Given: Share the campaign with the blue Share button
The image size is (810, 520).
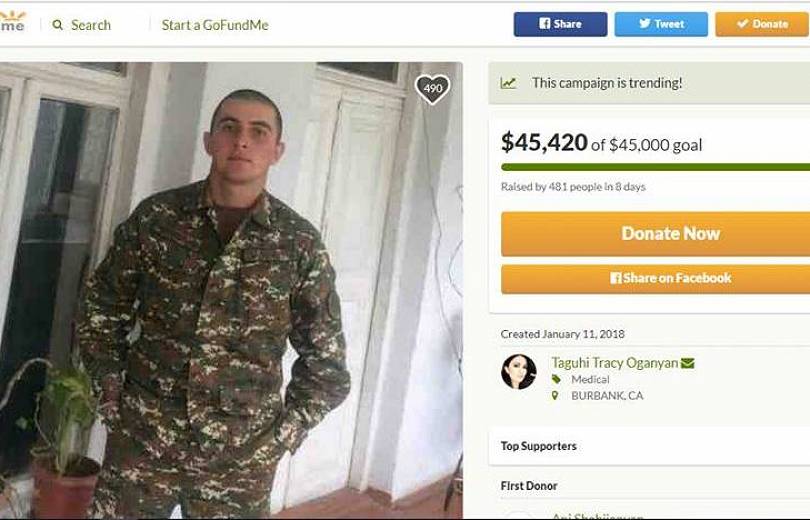Looking at the screenshot, I should pyautogui.click(x=560, y=24).
